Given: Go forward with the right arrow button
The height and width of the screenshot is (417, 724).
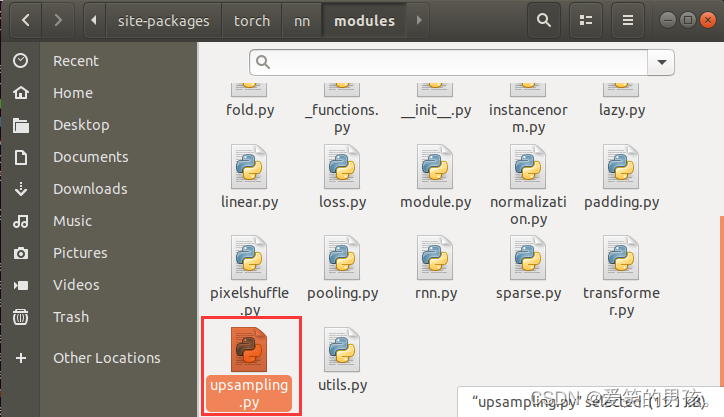Looking at the screenshot, I should point(58,20).
